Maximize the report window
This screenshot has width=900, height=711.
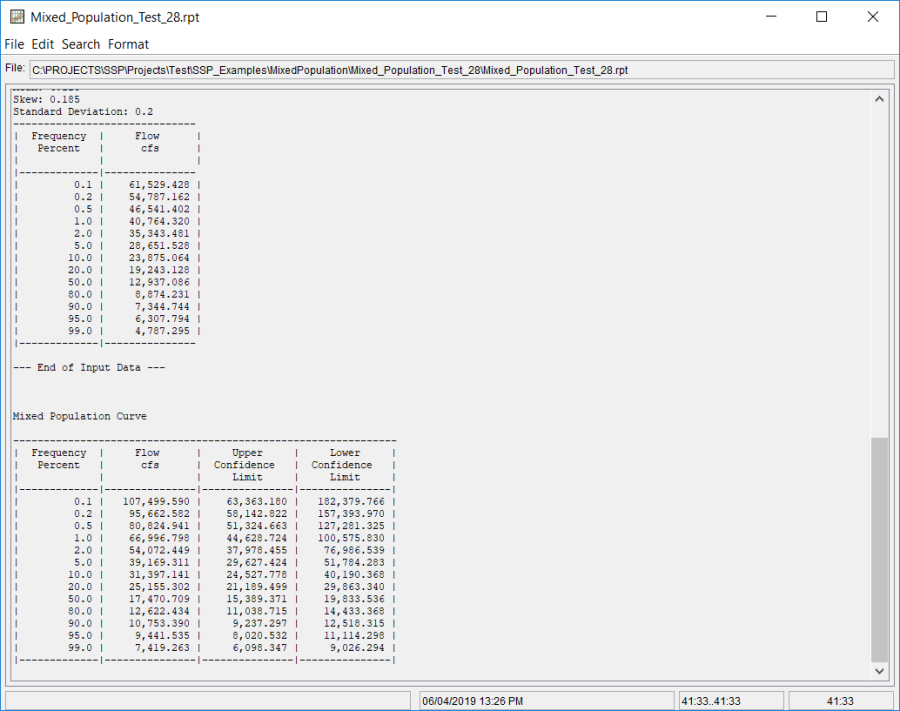coord(821,17)
